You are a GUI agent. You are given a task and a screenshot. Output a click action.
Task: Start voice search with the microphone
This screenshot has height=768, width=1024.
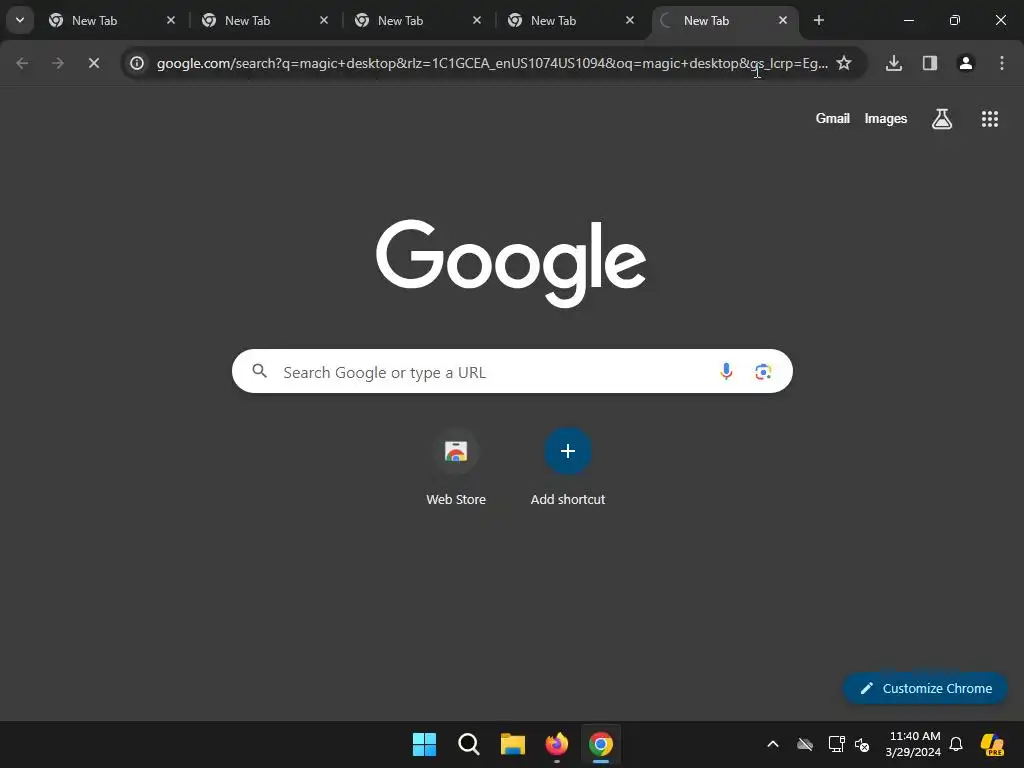(x=726, y=372)
